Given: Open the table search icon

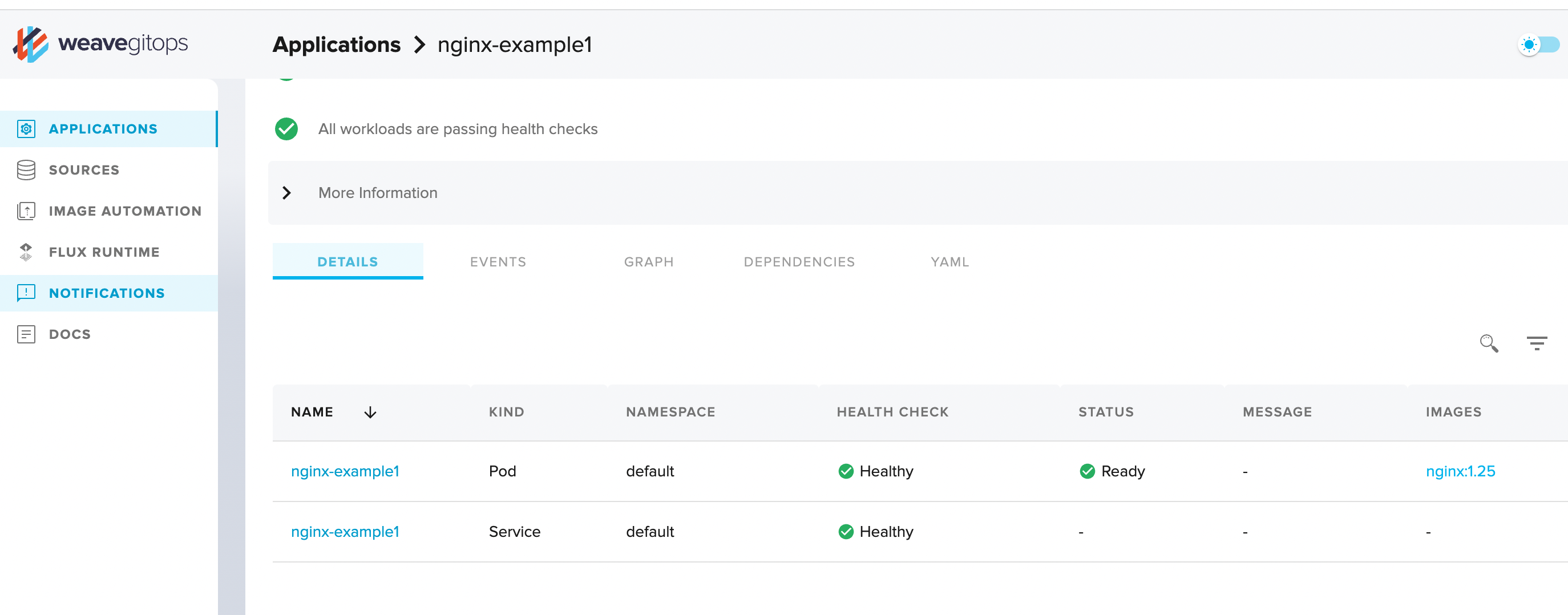Looking at the screenshot, I should click(1488, 343).
